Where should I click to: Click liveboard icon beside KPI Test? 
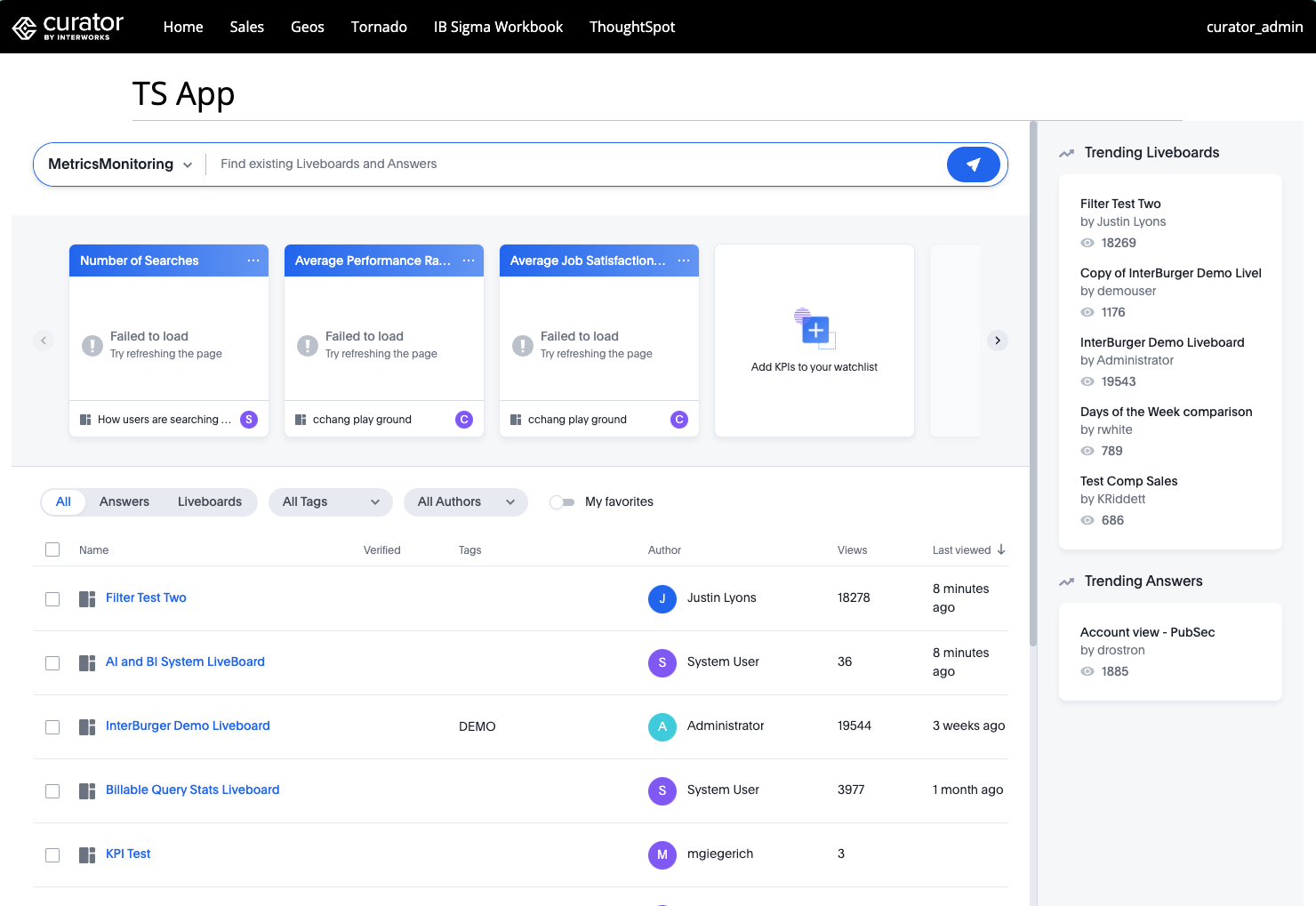point(87,855)
